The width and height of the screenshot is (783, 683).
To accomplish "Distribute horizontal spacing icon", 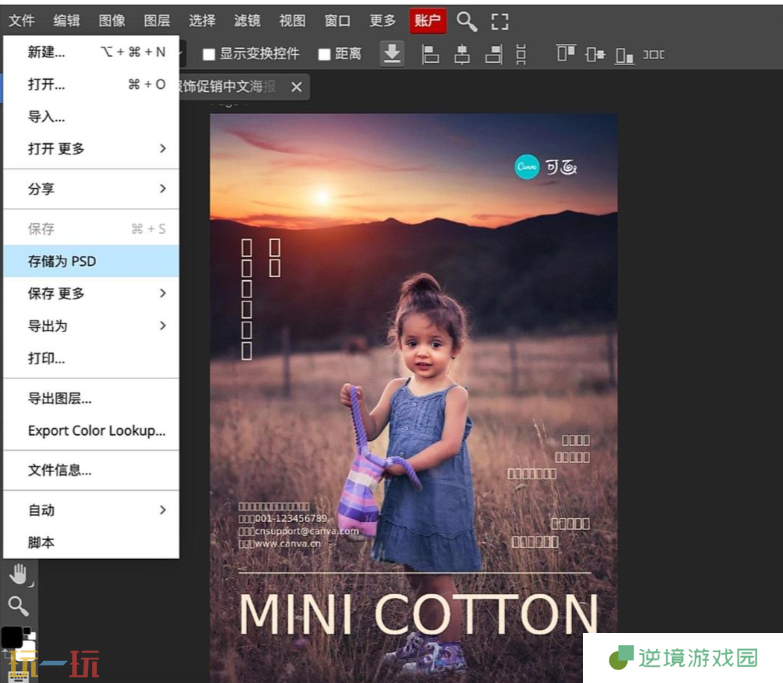I will [653, 54].
